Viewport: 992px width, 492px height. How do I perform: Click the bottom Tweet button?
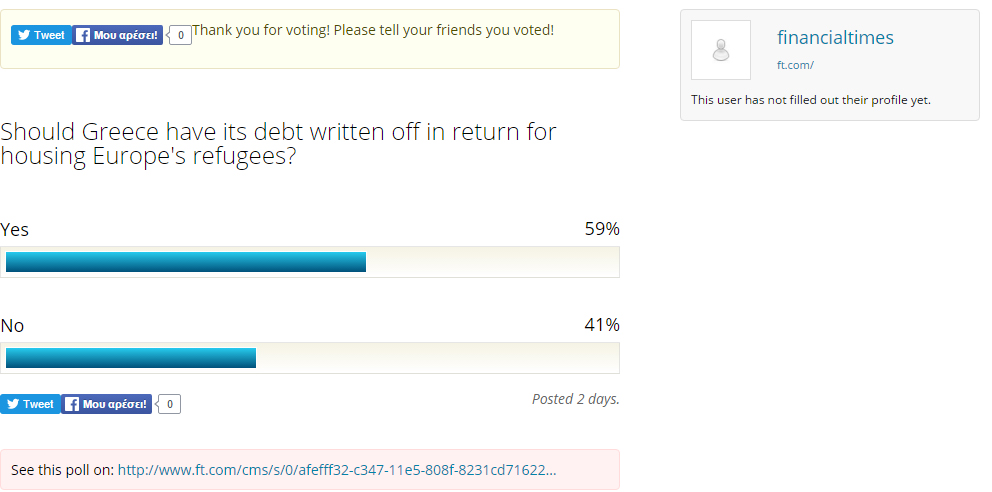(29, 404)
